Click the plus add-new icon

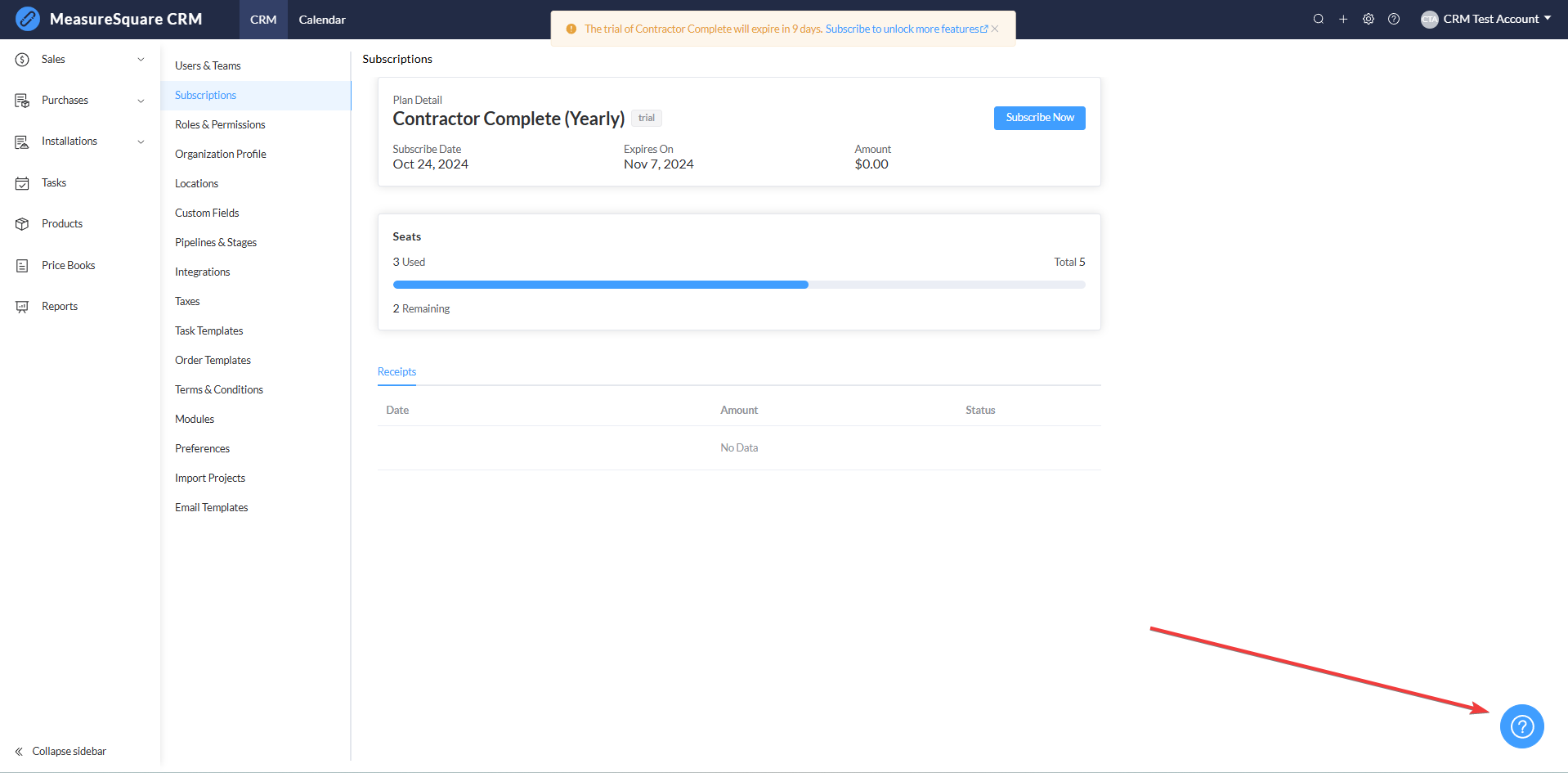tap(1343, 19)
